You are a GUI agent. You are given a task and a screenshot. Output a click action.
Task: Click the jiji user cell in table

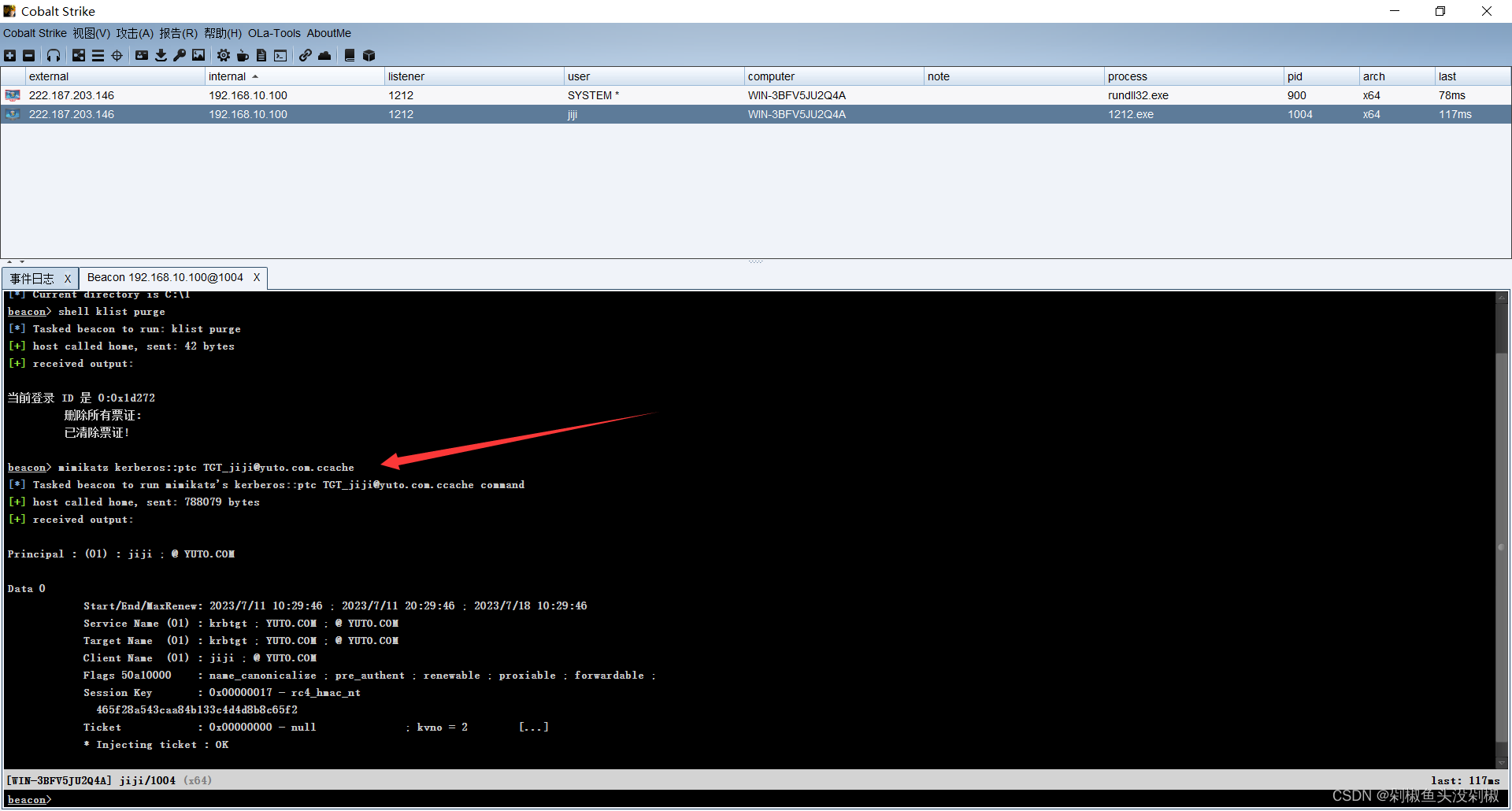[654, 114]
